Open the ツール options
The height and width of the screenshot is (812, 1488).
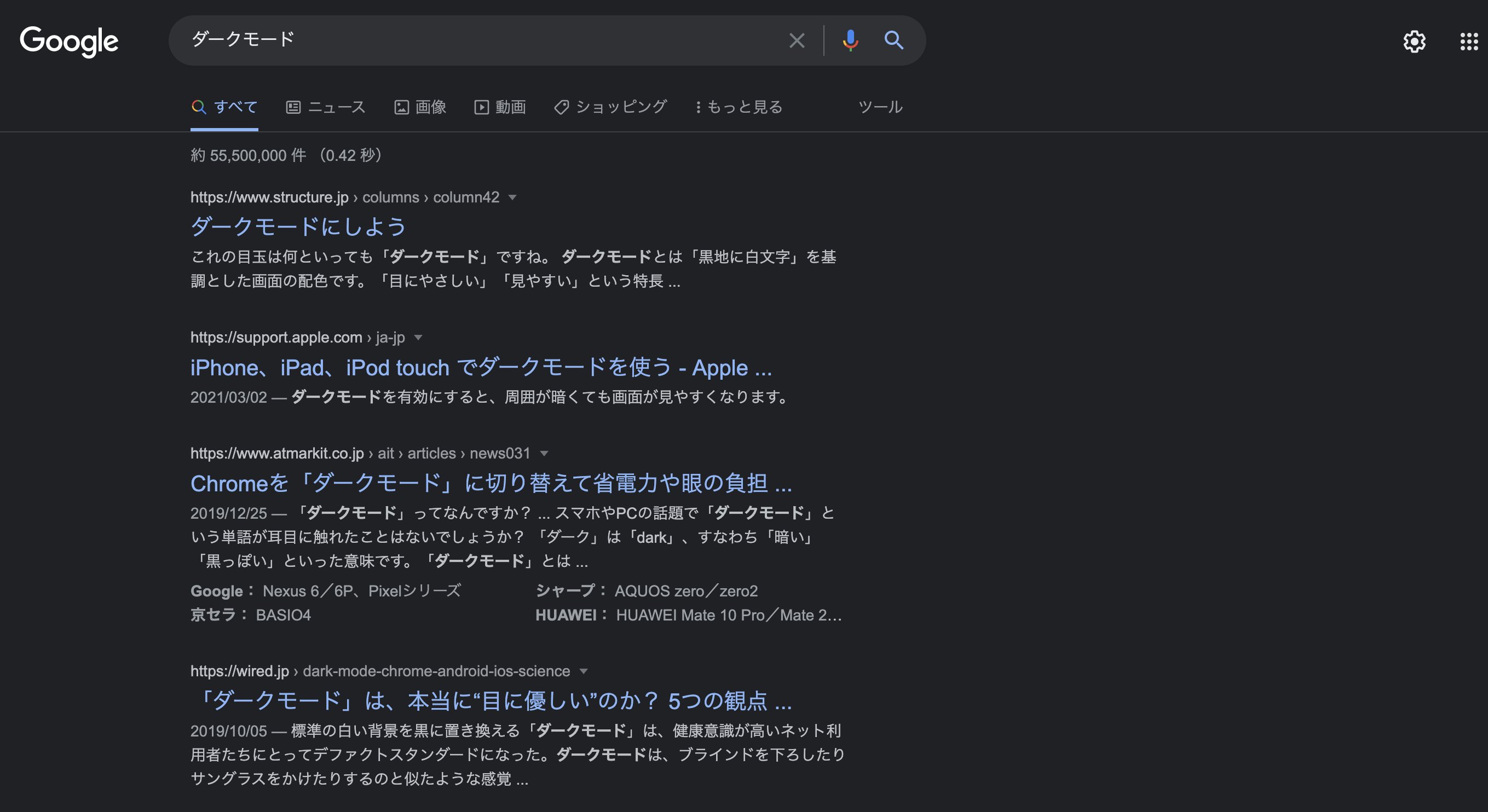click(x=880, y=107)
